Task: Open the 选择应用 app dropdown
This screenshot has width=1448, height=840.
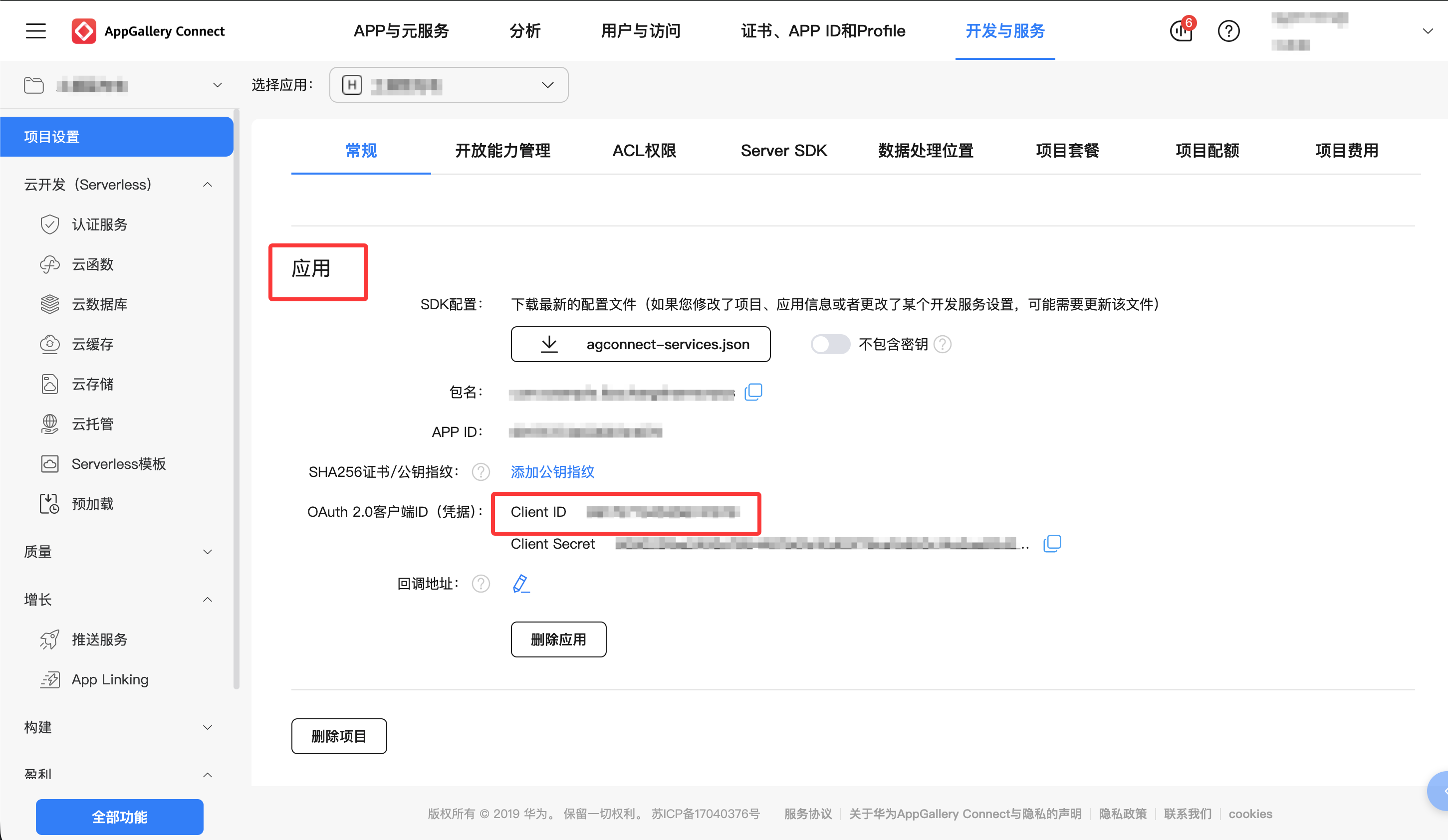Action: [x=448, y=85]
